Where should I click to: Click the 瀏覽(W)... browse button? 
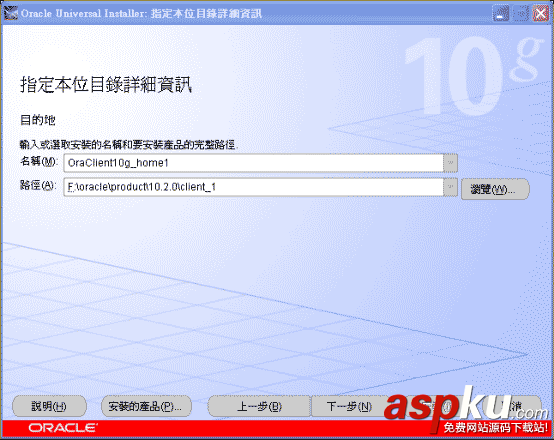[495, 189]
